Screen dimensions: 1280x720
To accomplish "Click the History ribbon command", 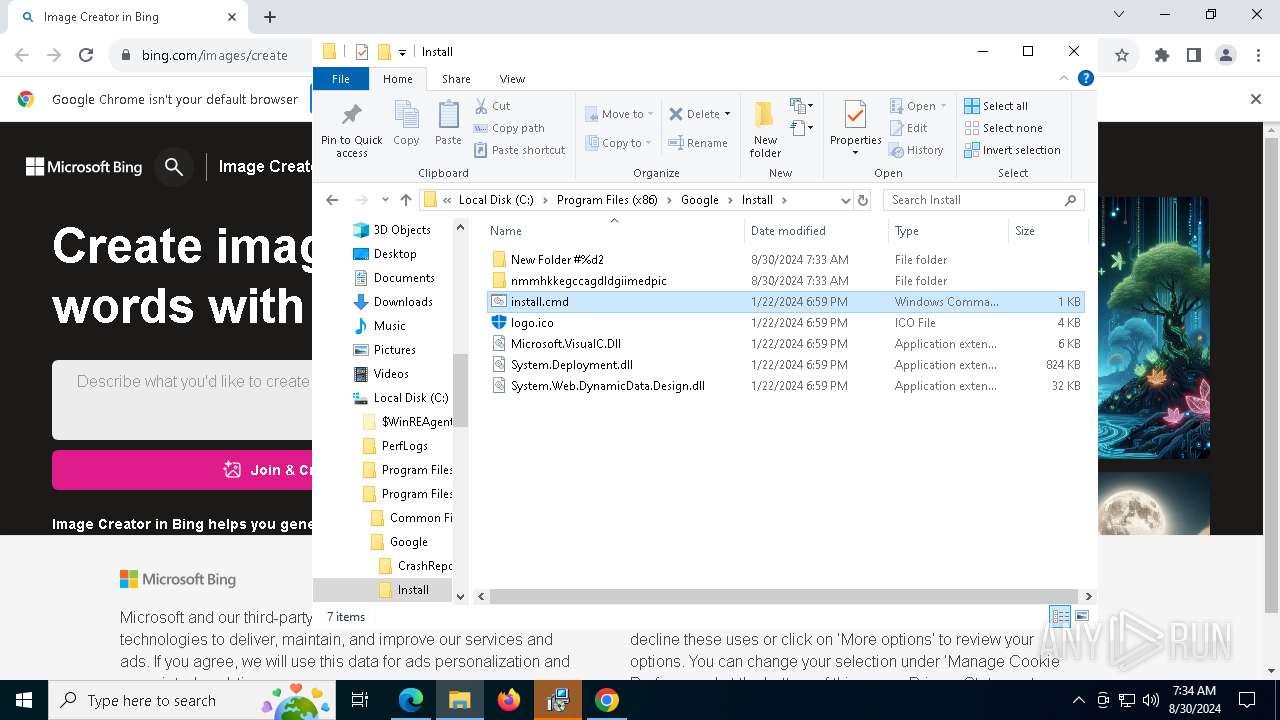I will (x=916, y=150).
